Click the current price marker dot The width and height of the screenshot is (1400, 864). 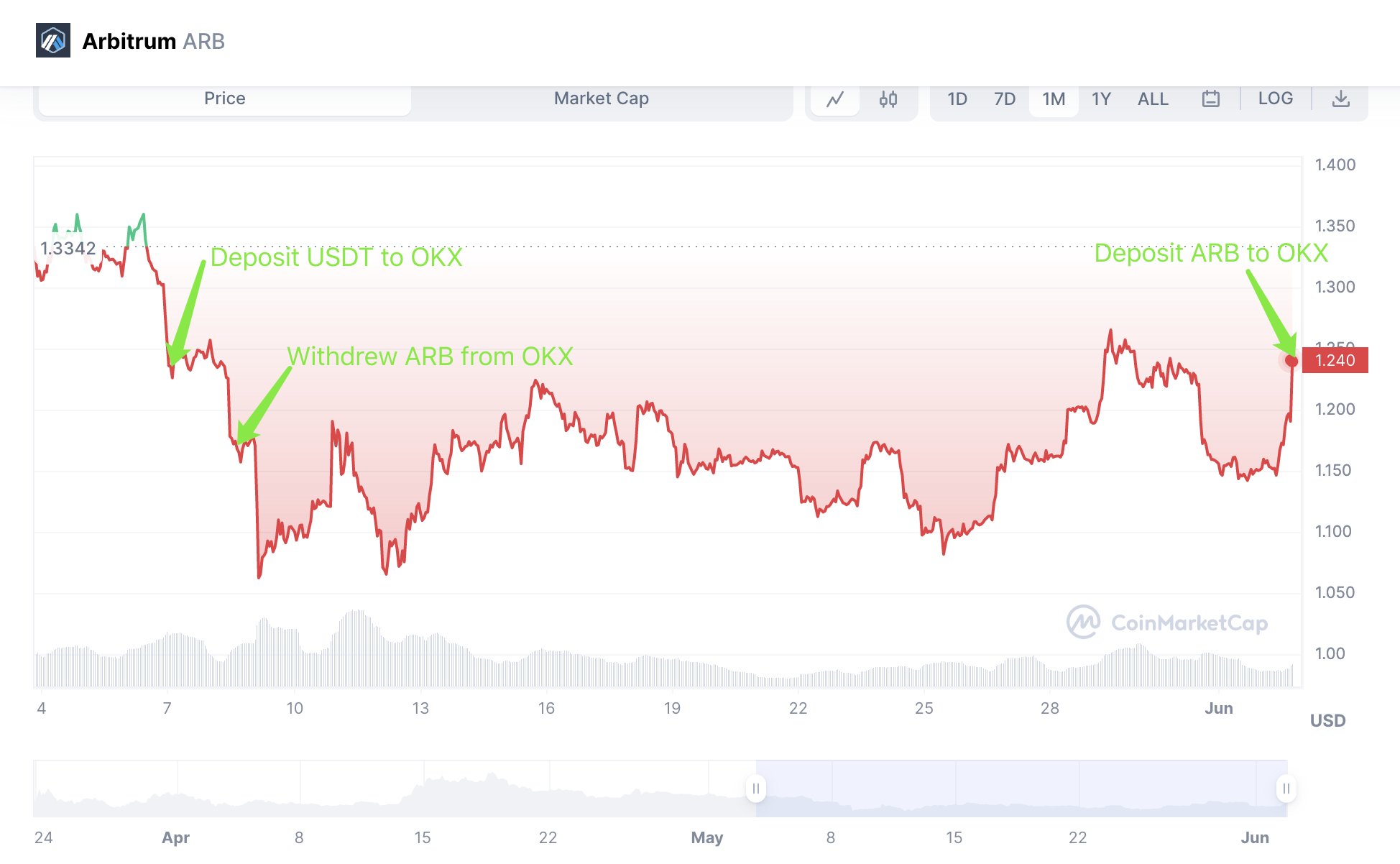click(x=1291, y=361)
